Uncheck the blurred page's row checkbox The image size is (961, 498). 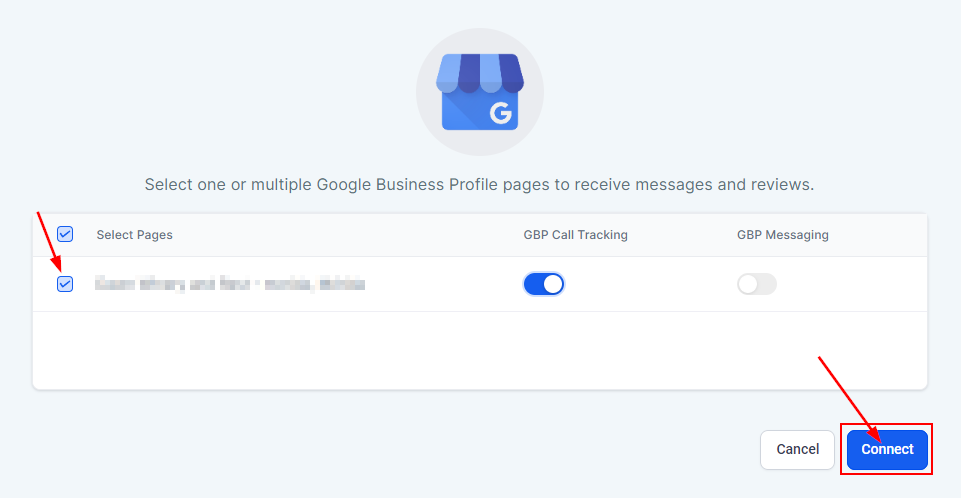[65, 284]
